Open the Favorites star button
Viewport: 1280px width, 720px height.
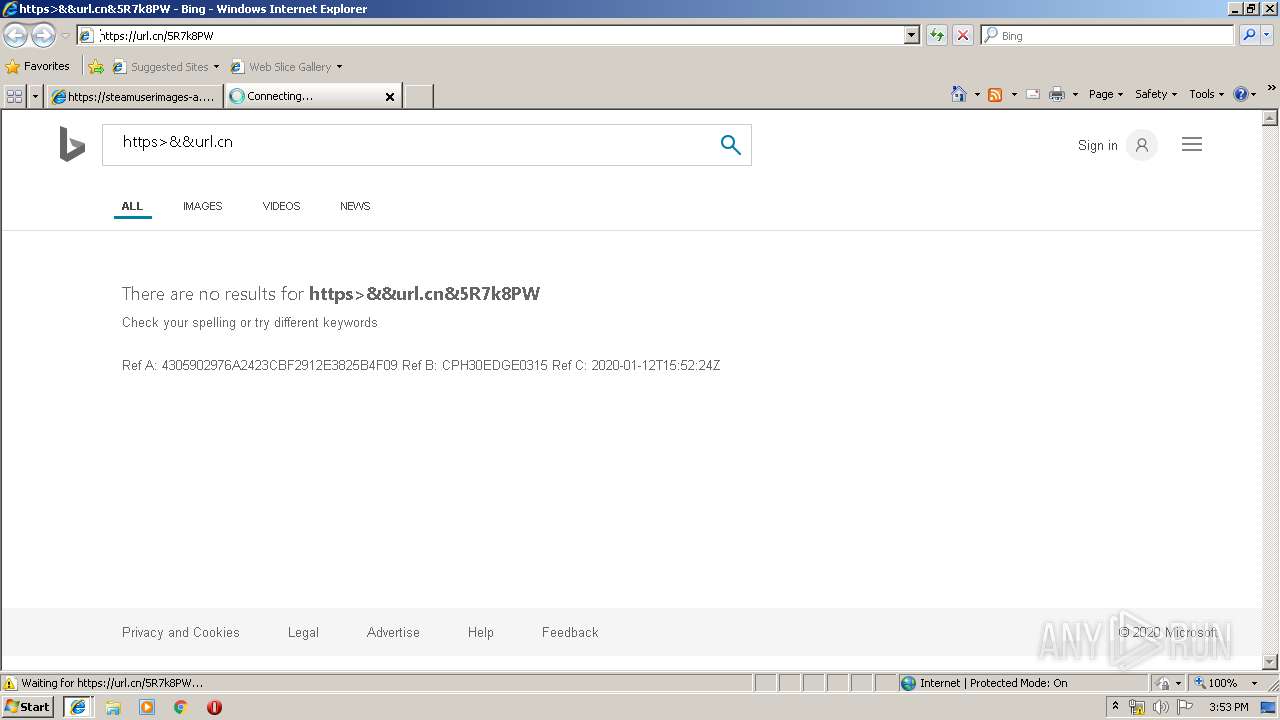[38, 66]
